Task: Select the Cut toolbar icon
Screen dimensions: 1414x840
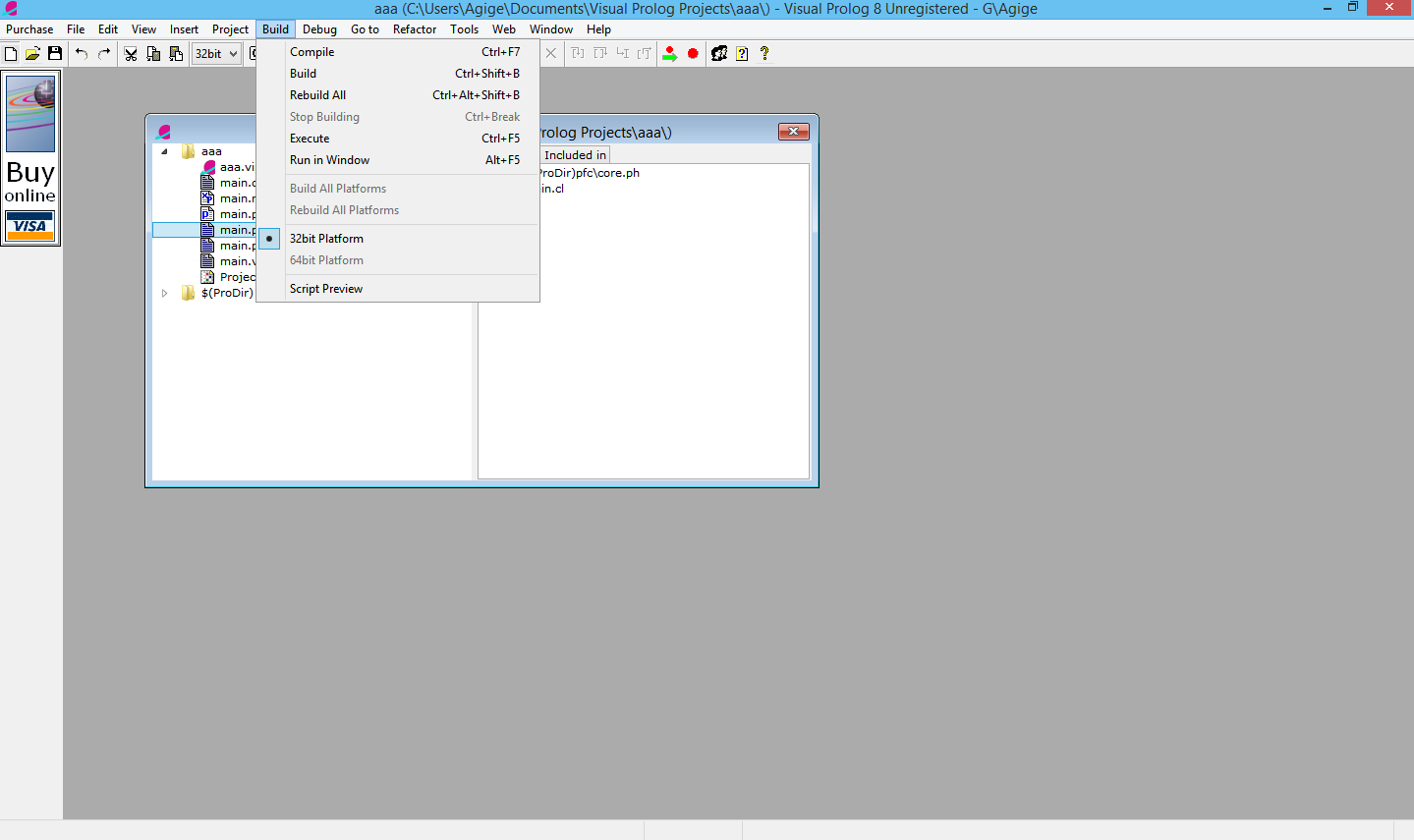Action: pos(131,53)
